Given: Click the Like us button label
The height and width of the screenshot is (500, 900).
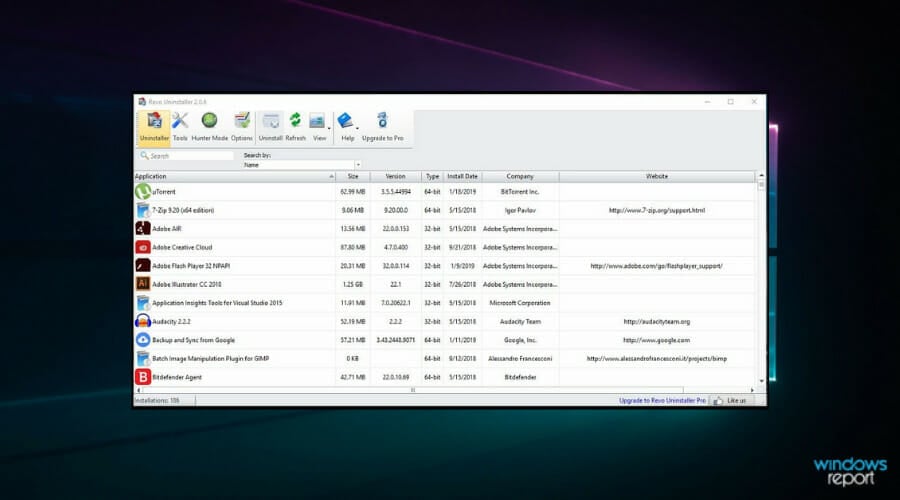Looking at the screenshot, I should [x=736, y=401].
